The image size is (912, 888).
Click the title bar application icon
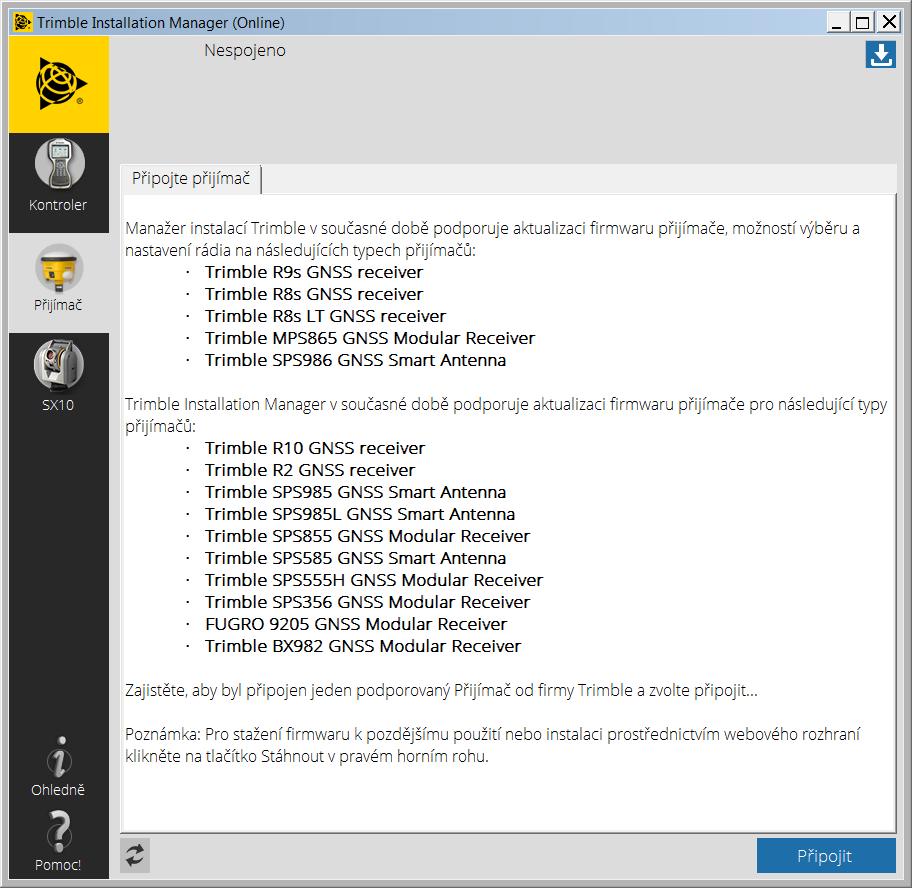[23, 22]
